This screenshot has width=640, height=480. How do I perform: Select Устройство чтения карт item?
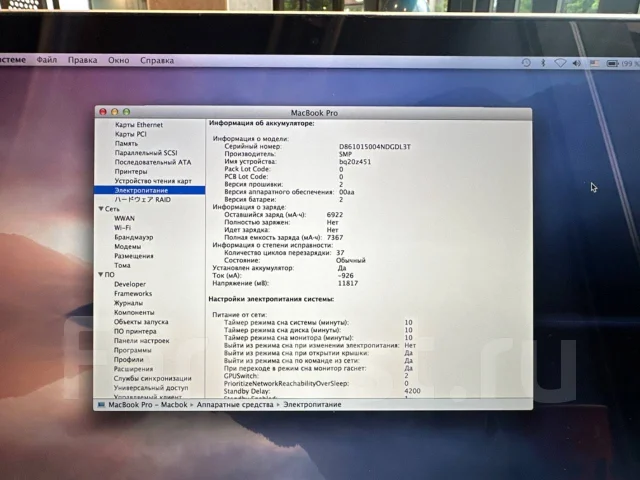[153, 181]
